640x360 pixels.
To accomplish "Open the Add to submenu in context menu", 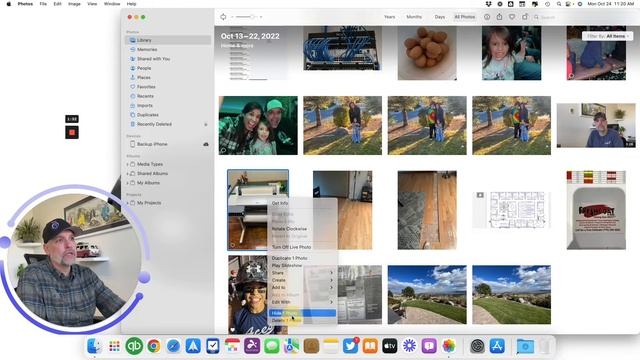I will (x=302, y=288).
